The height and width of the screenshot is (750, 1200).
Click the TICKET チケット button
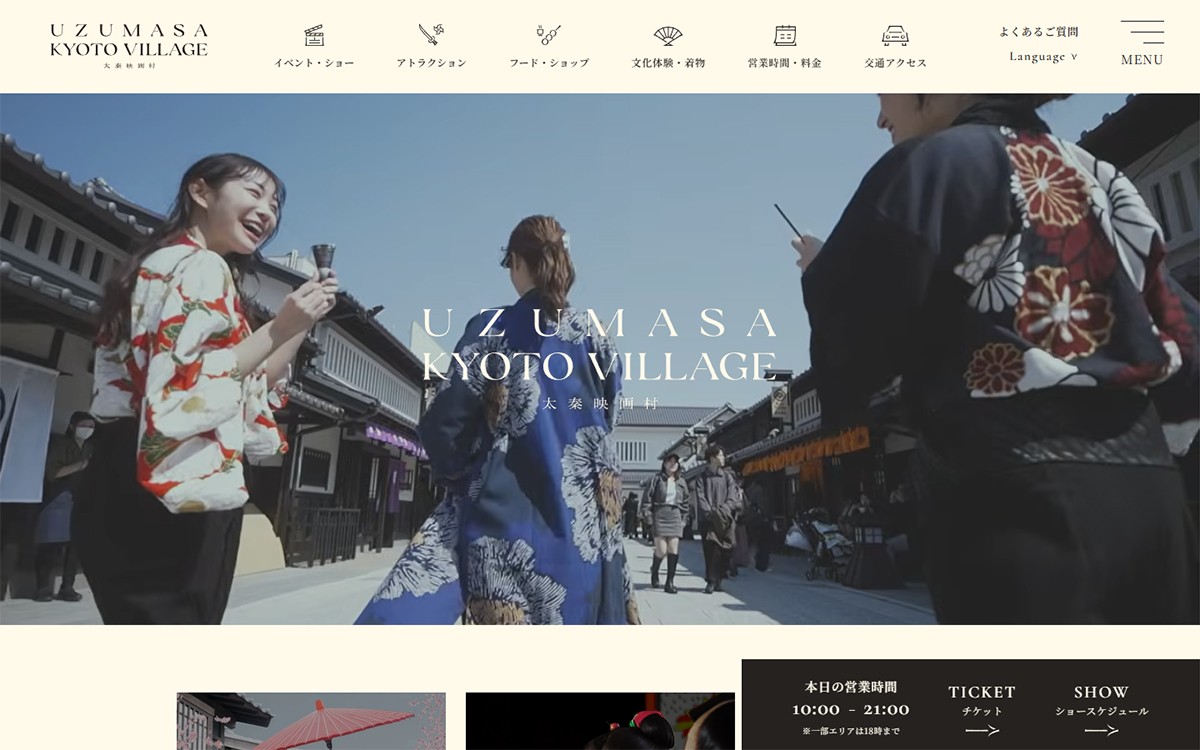click(x=982, y=711)
